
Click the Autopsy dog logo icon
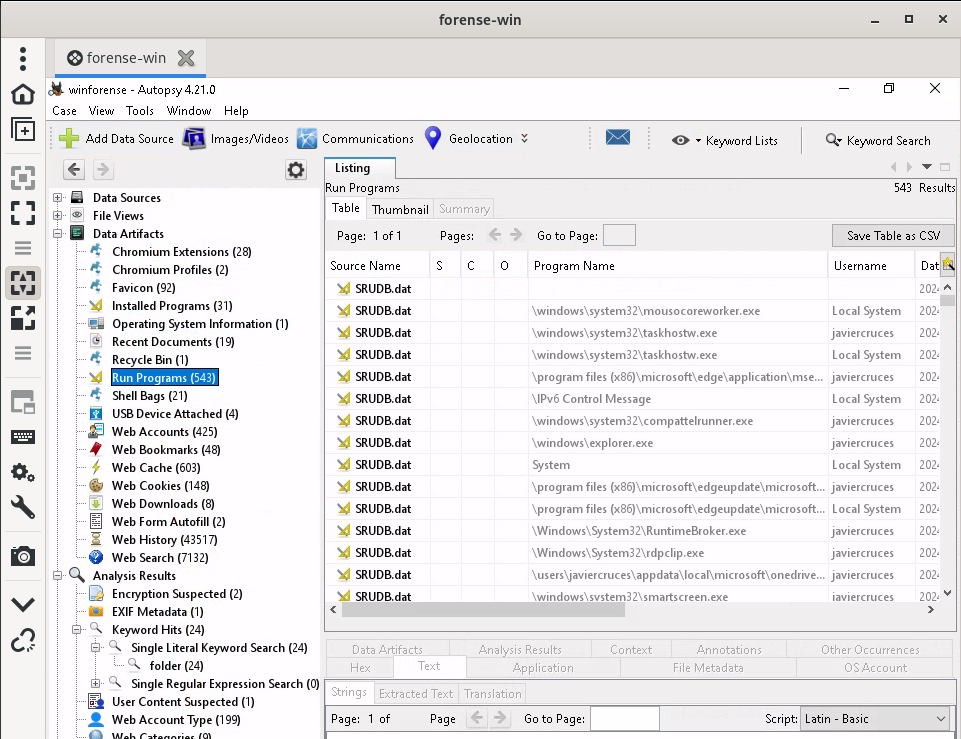click(56, 89)
